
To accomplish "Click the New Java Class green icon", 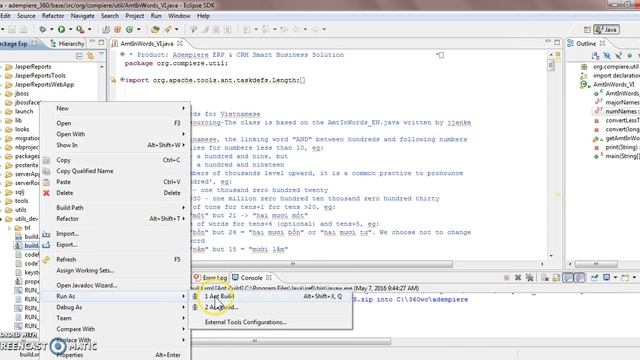I will pyautogui.click(x=129, y=29).
